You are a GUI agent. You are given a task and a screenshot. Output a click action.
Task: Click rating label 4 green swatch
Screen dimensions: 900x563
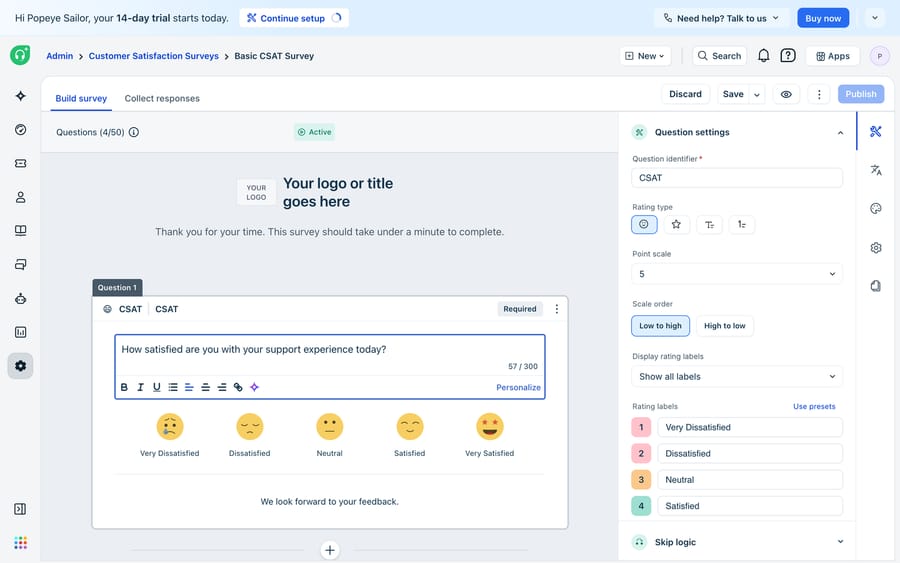tap(641, 506)
